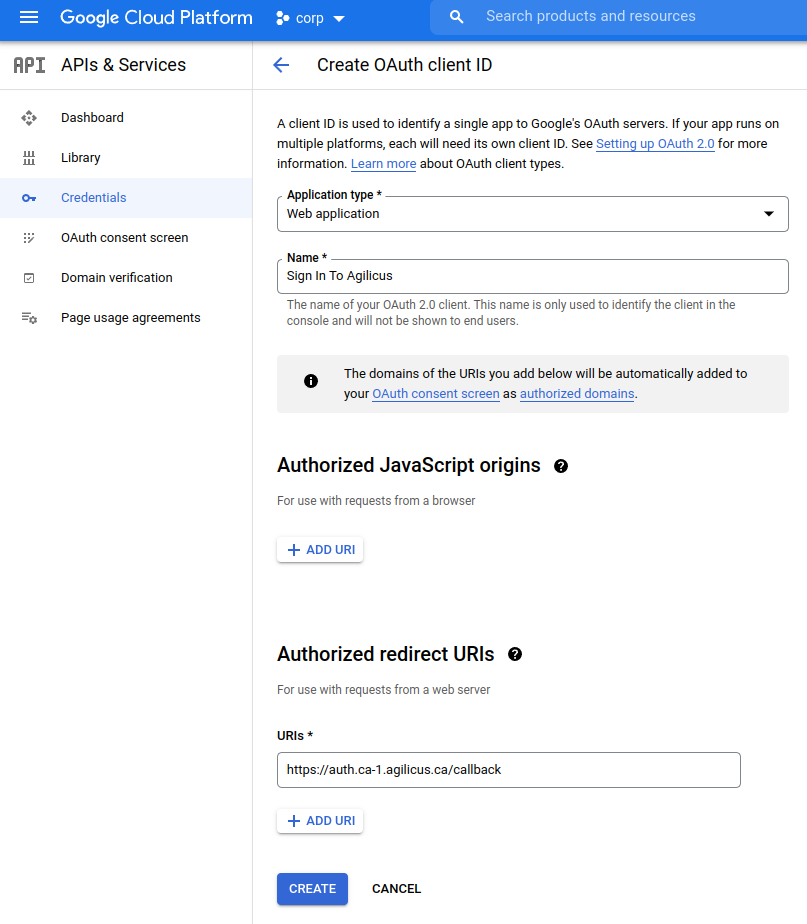Open Page usage agreements in sidebar

tap(130, 318)
